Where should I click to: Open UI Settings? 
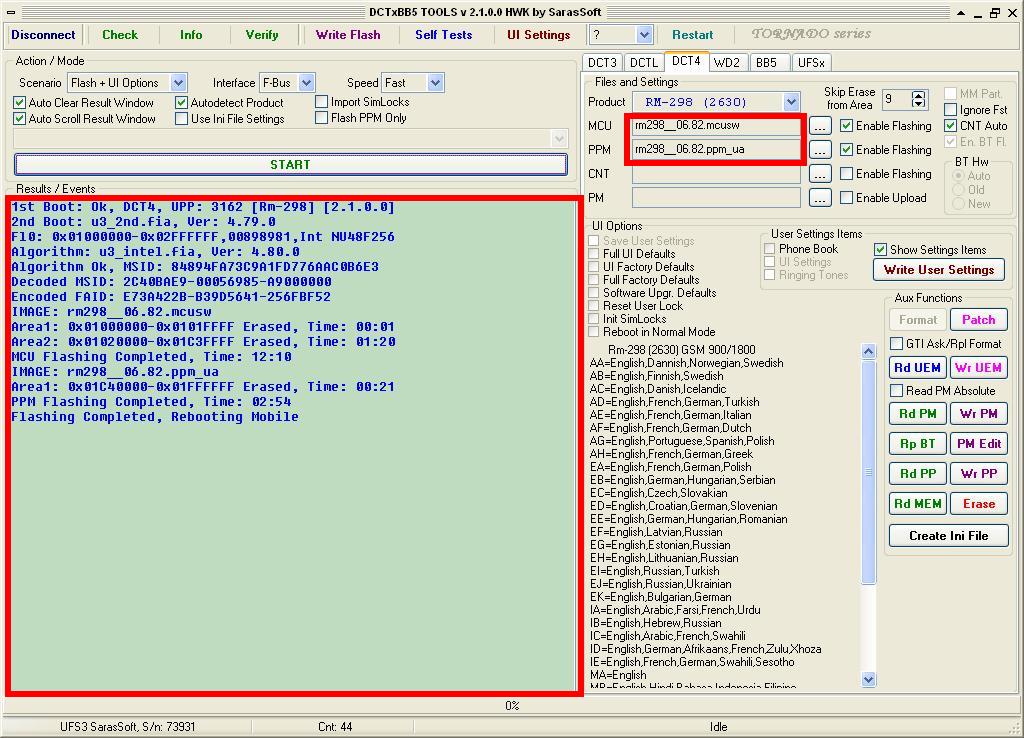(539, 35)
